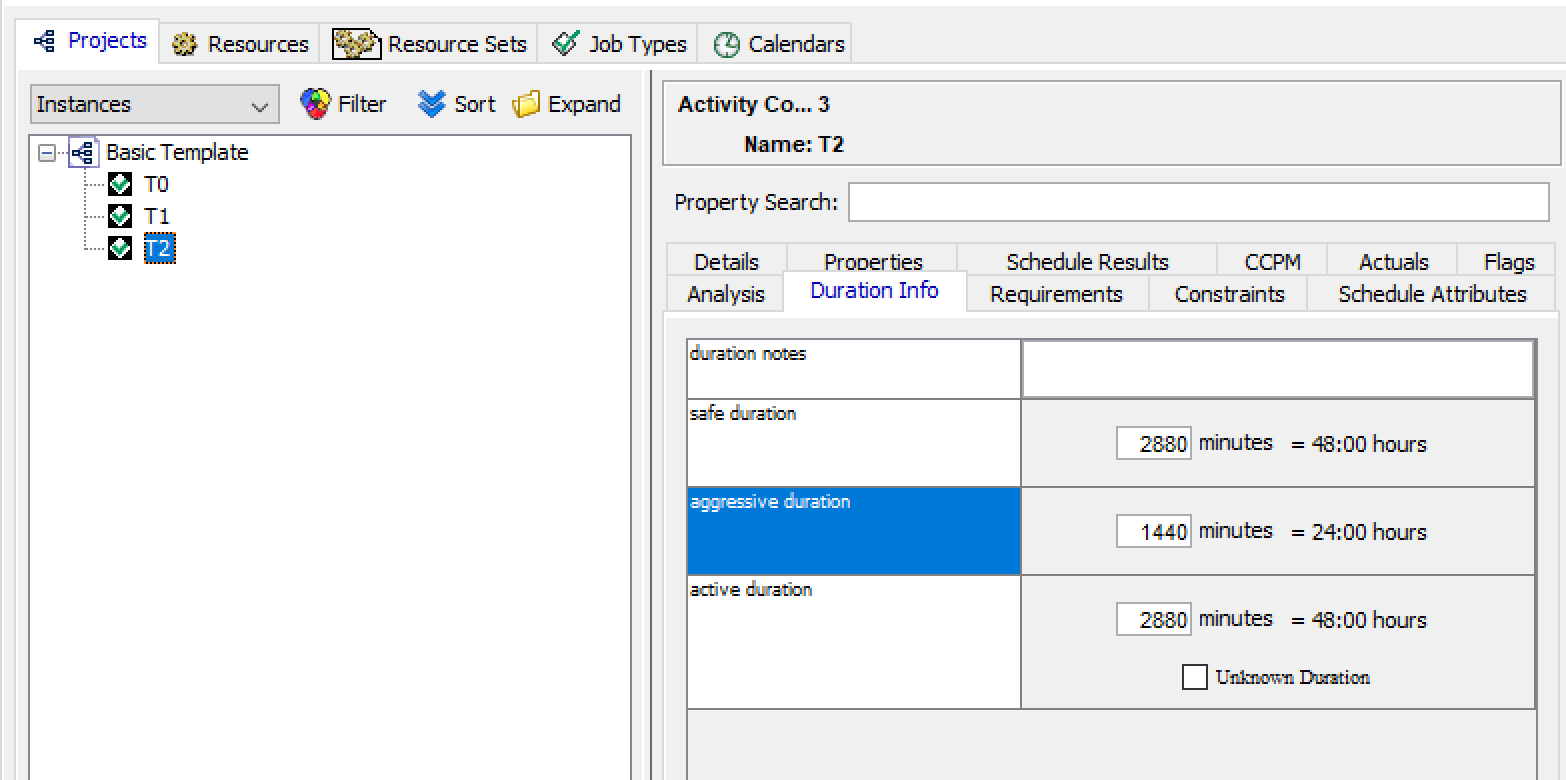1566x780 pixels.
Task: Click the Filter color-wheel icon
Action: click(x=315, y=104)
